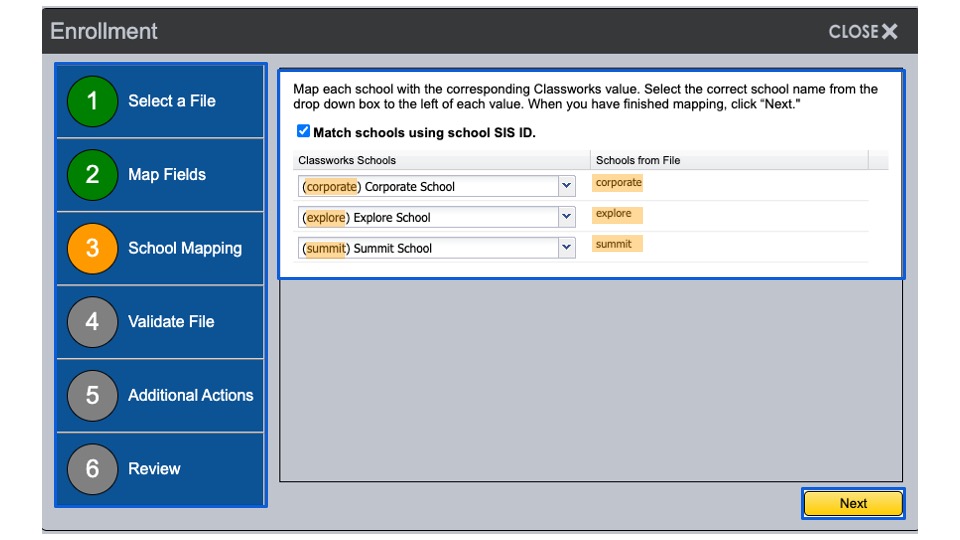The width and height of the screenshot is (960, 540).
Task: Click the Next button
Action: 853,503
